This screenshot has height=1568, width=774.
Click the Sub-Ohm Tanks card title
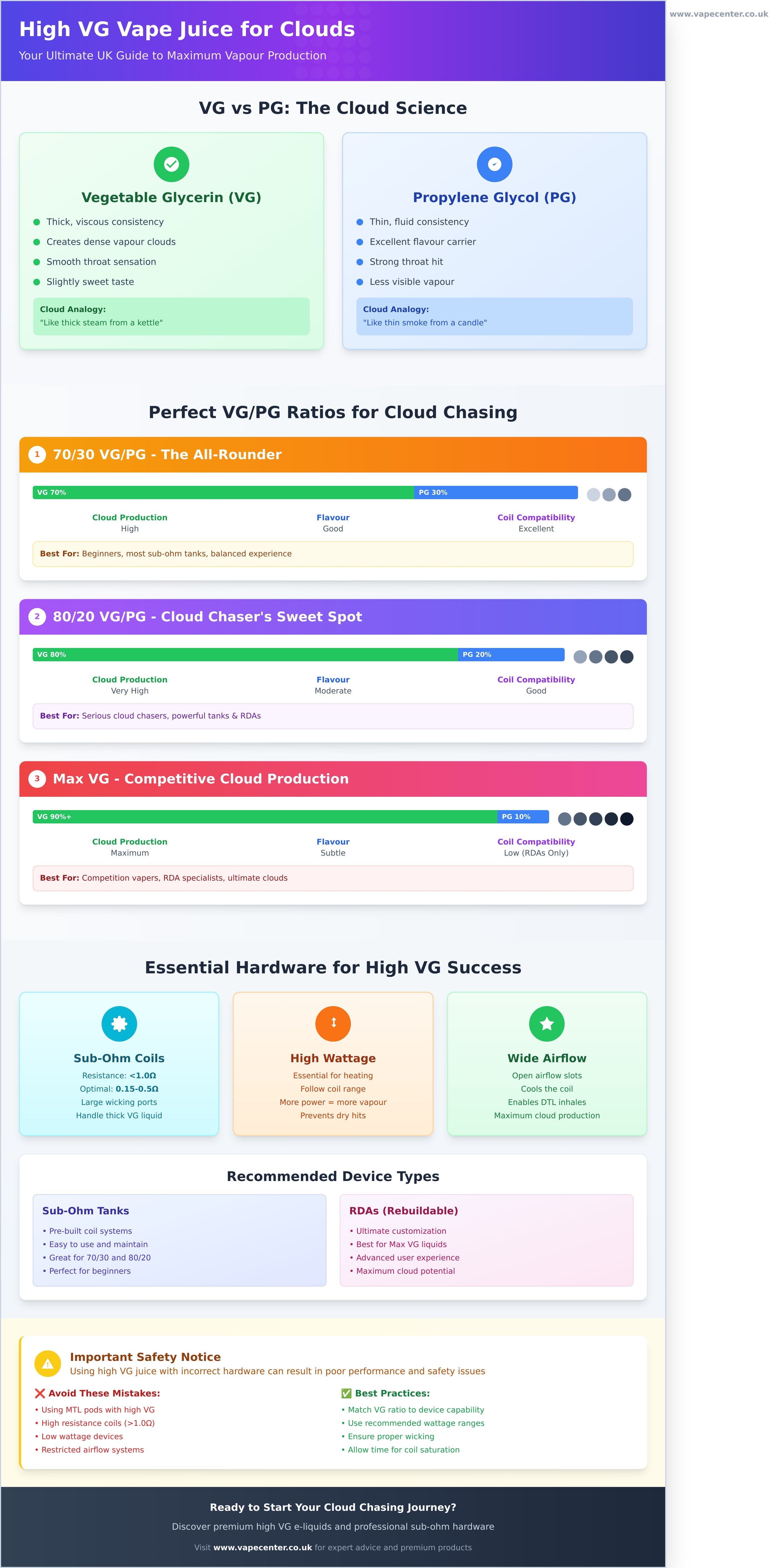pos(86,1211)
